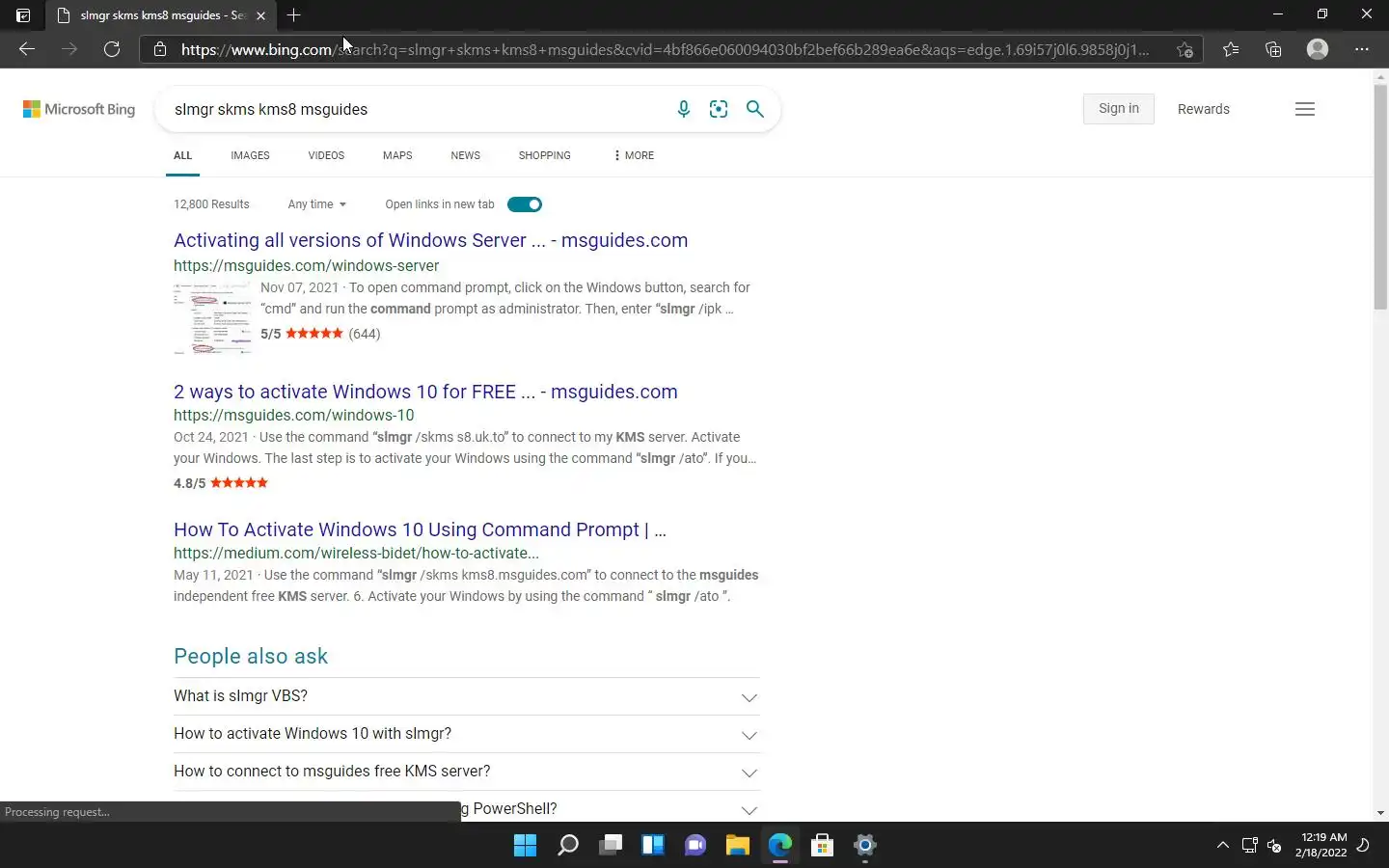The image size is (1389, 868).
Task: Open the Bing hamburger menu
Action: [x=1305, y=109]
